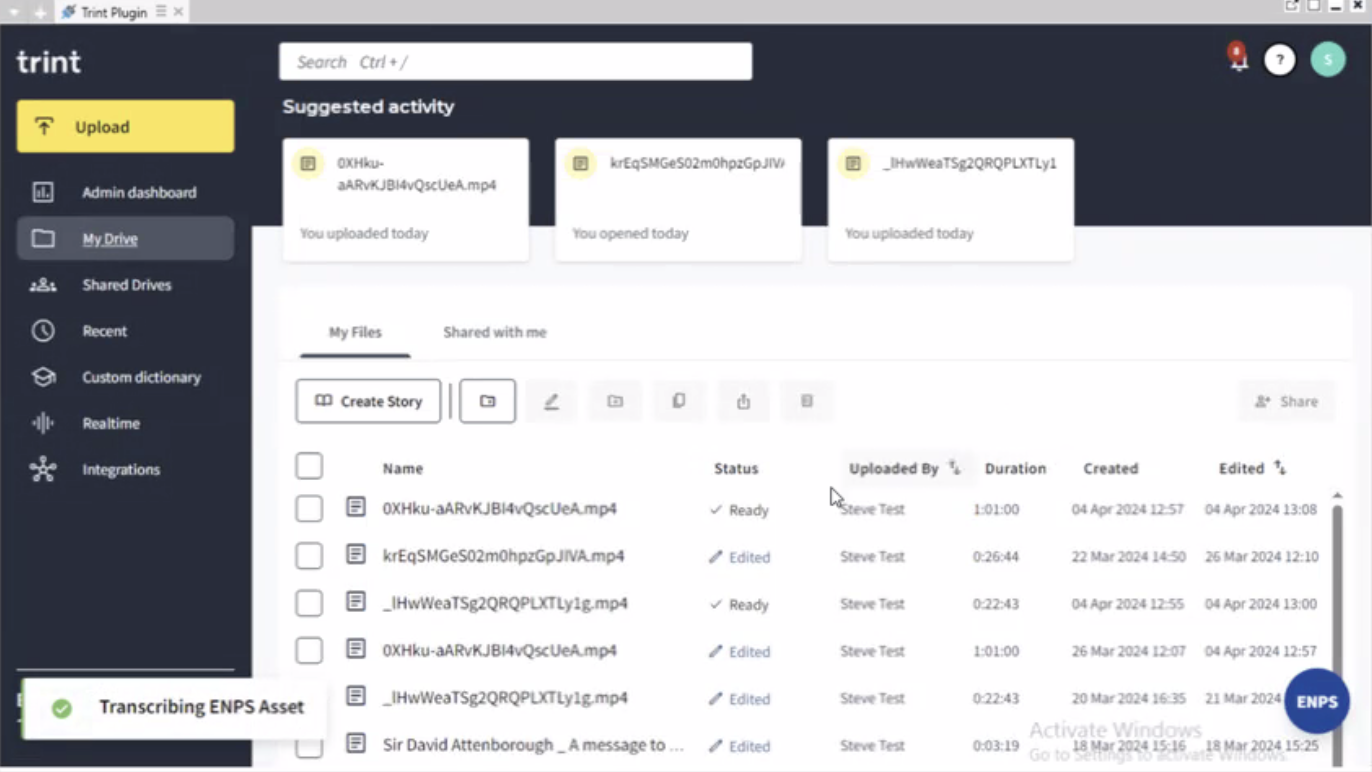Viewport: 1372px width, 772px height.
Task: Open _lHwWeaTSg2QRQPLXTLy1 suggested card
Action: (x=951, y=200)
